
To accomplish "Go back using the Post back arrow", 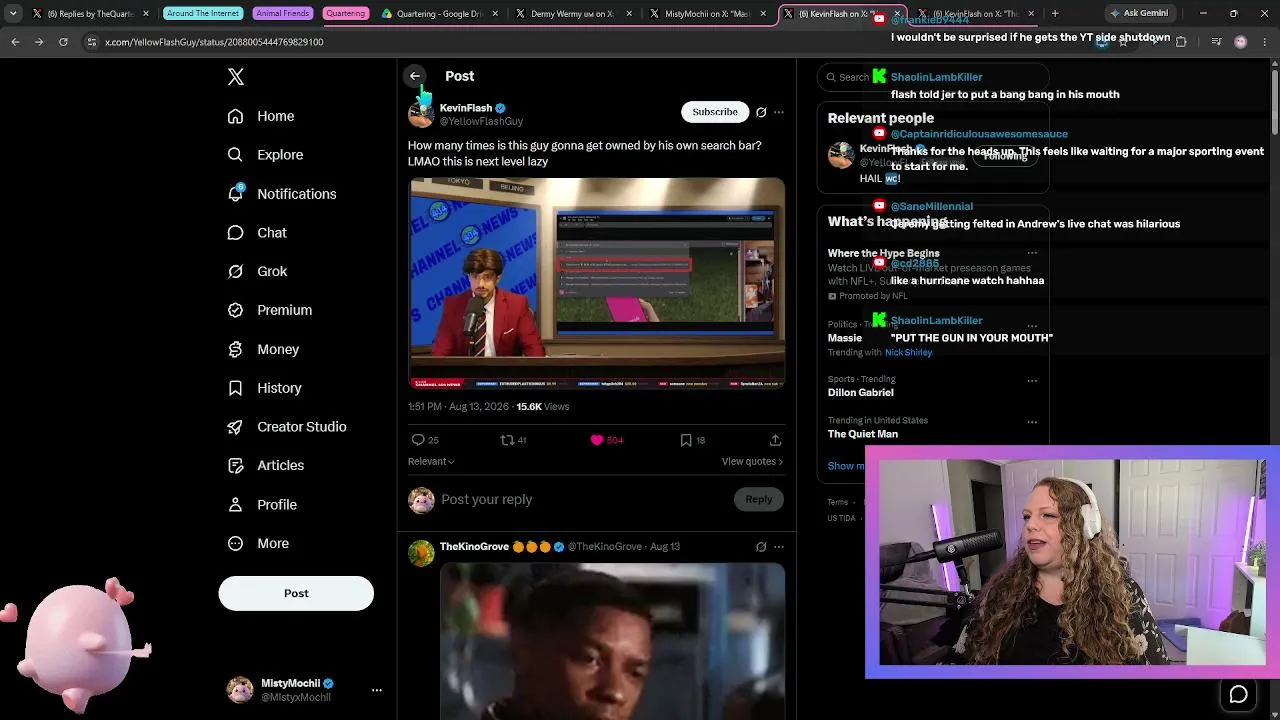I will (415, 76).
